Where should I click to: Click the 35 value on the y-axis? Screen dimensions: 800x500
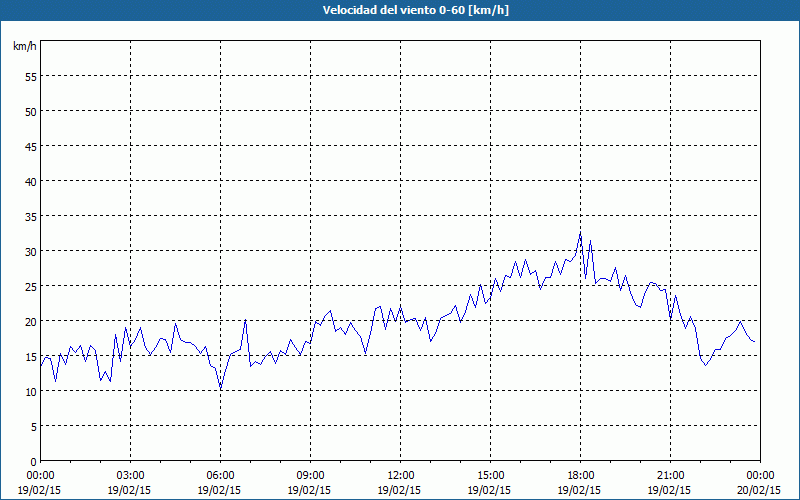pyautogui.click(x=31, y=216)
